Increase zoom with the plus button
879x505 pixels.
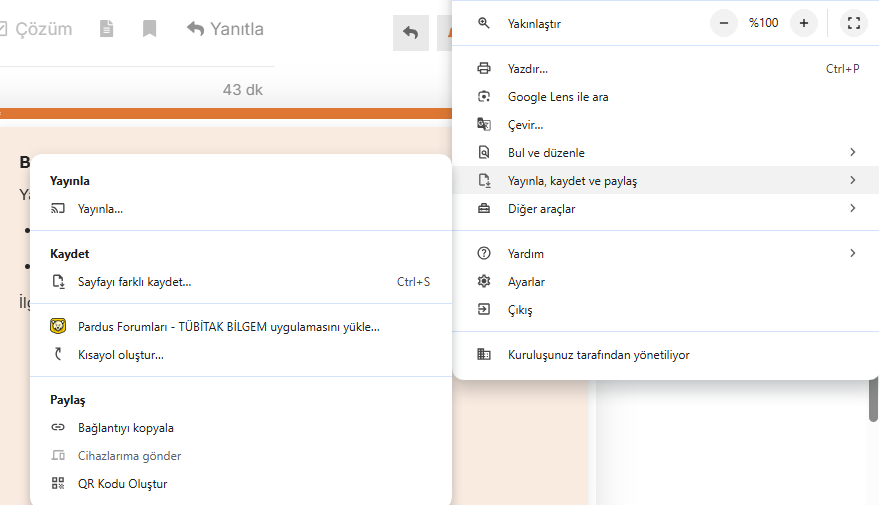803,23
